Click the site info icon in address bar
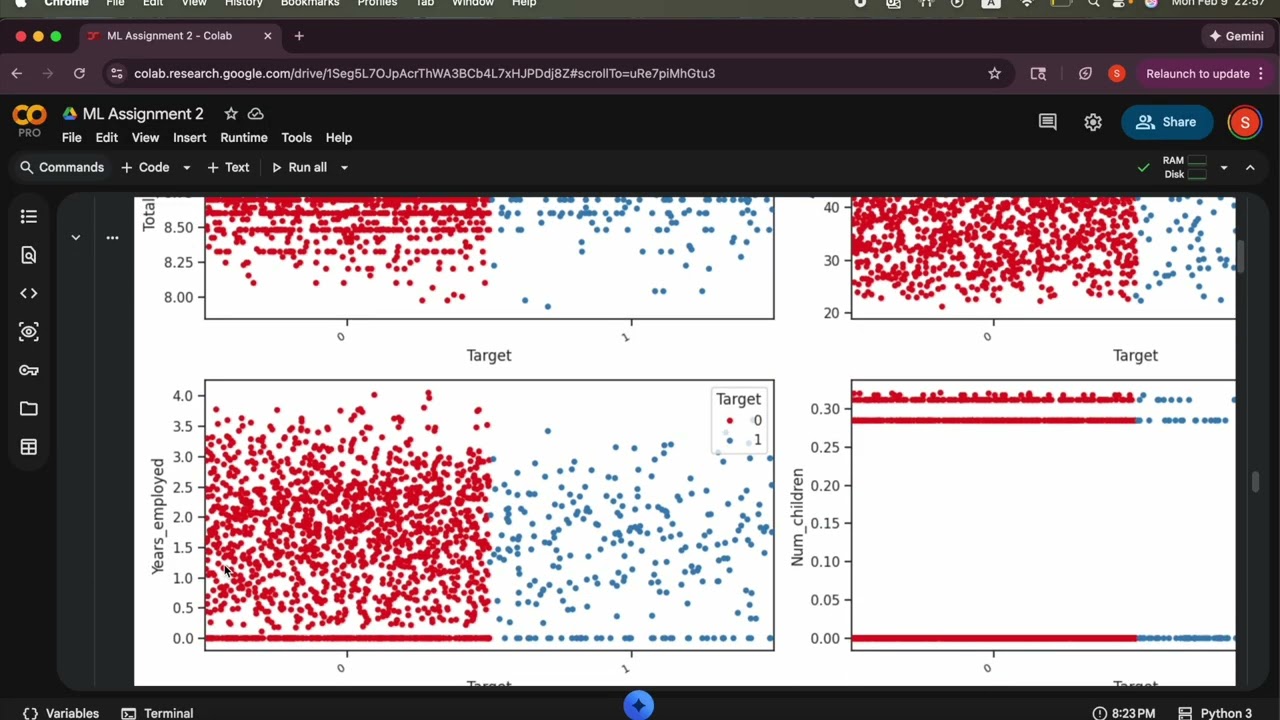 tap(117, 73)
